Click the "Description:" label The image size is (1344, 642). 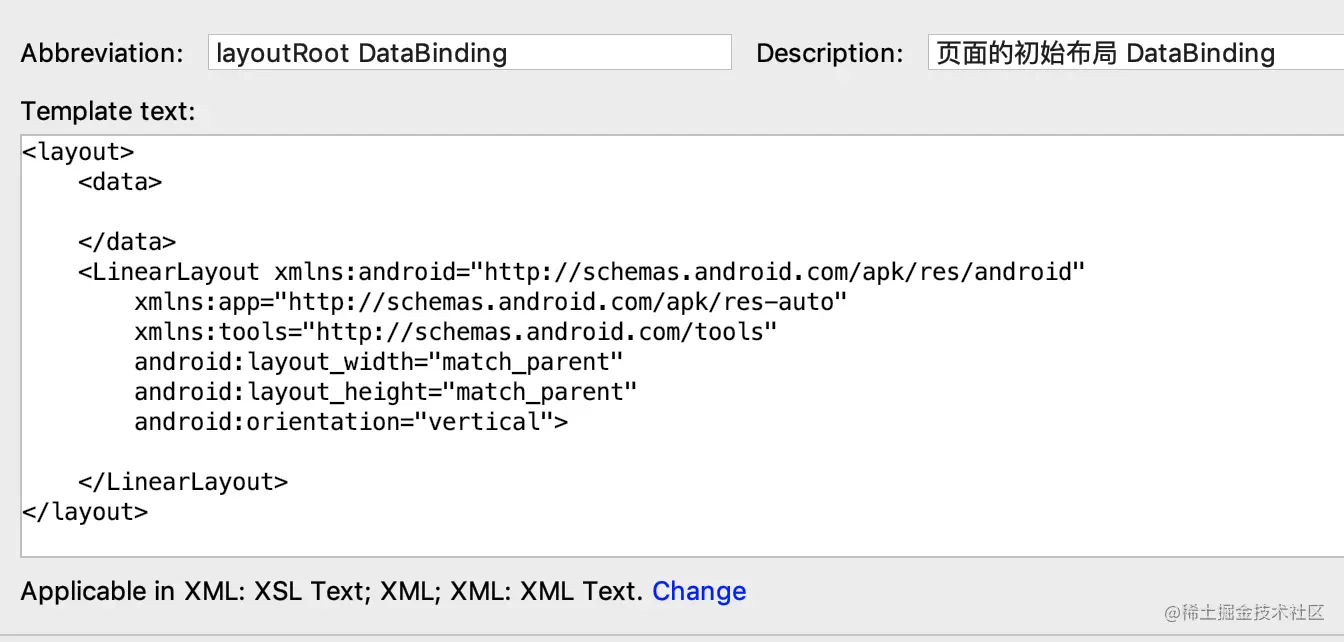829,54
